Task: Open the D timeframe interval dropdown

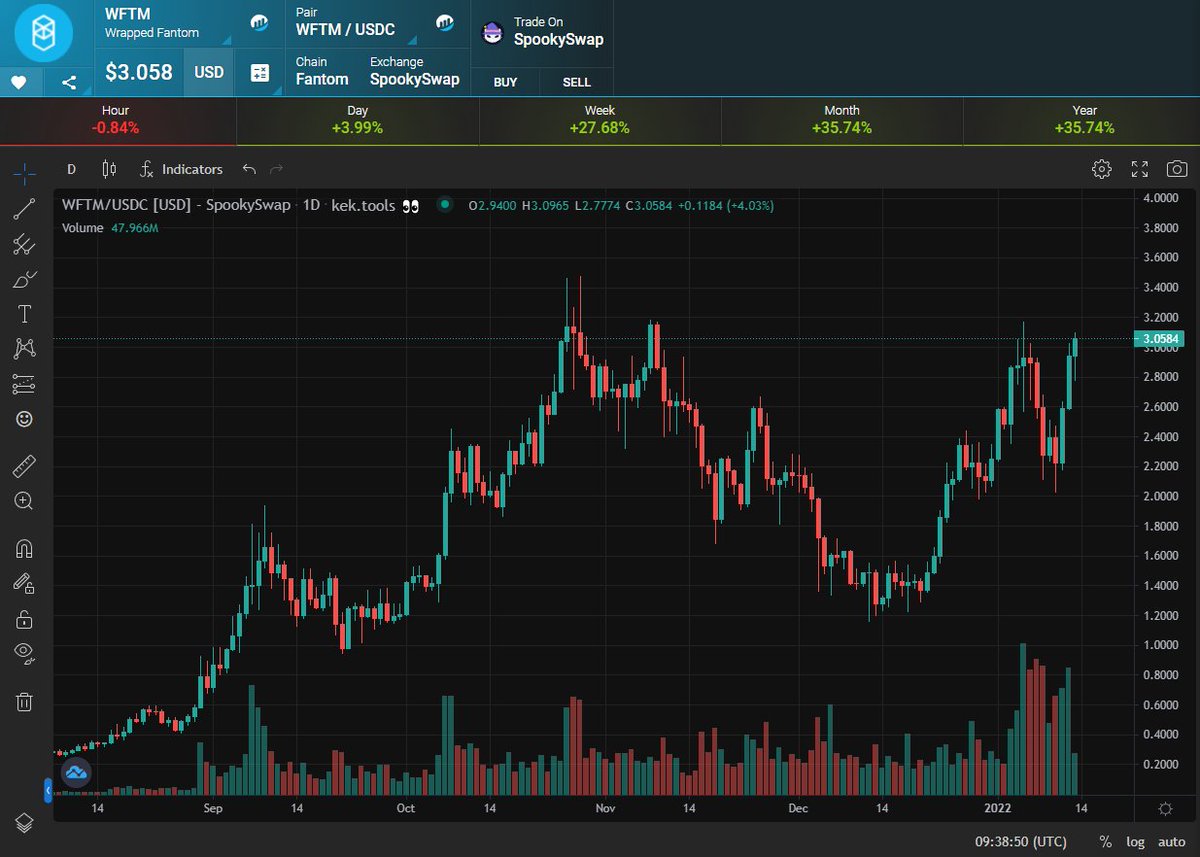Action: [71, 169]
